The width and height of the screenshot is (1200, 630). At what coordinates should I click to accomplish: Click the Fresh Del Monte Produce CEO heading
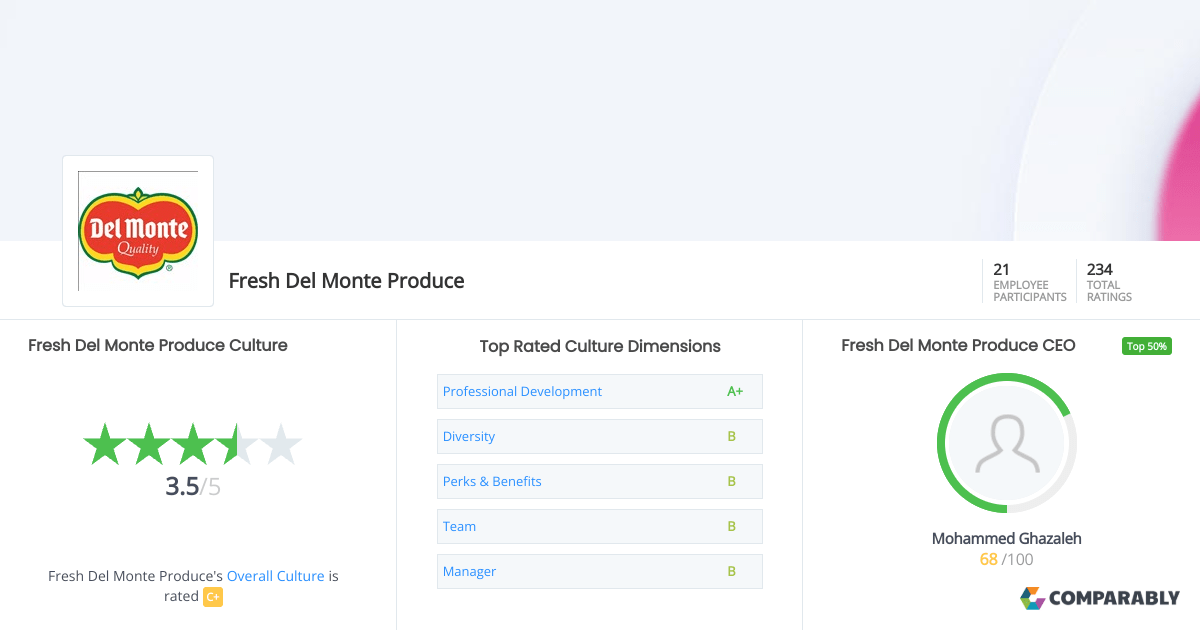[x=958, y=345]
